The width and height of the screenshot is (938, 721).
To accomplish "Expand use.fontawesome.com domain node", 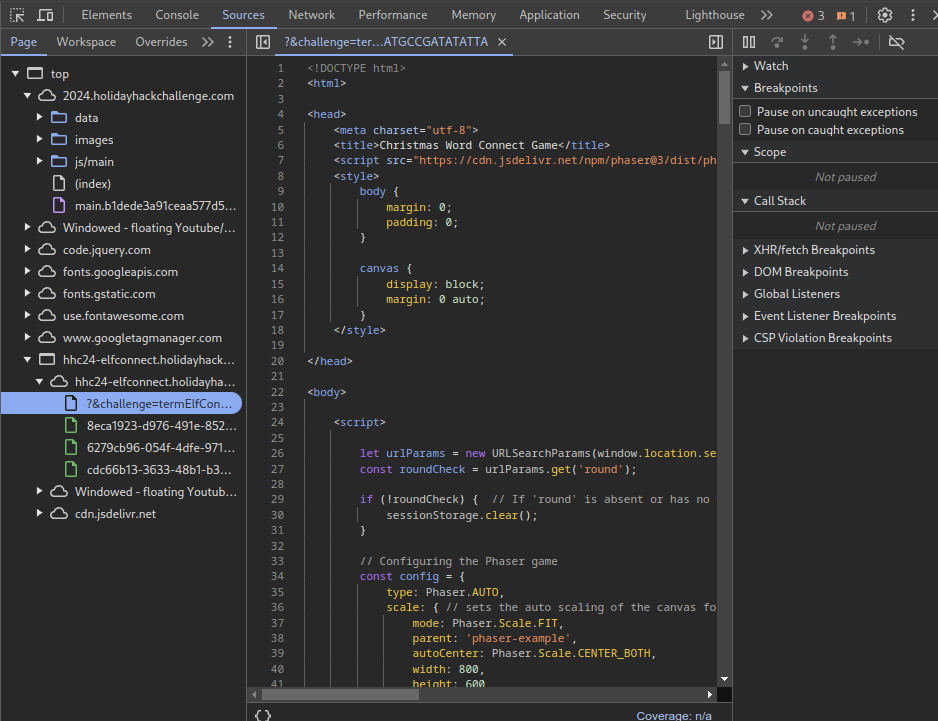I will (x=27, y=315).
